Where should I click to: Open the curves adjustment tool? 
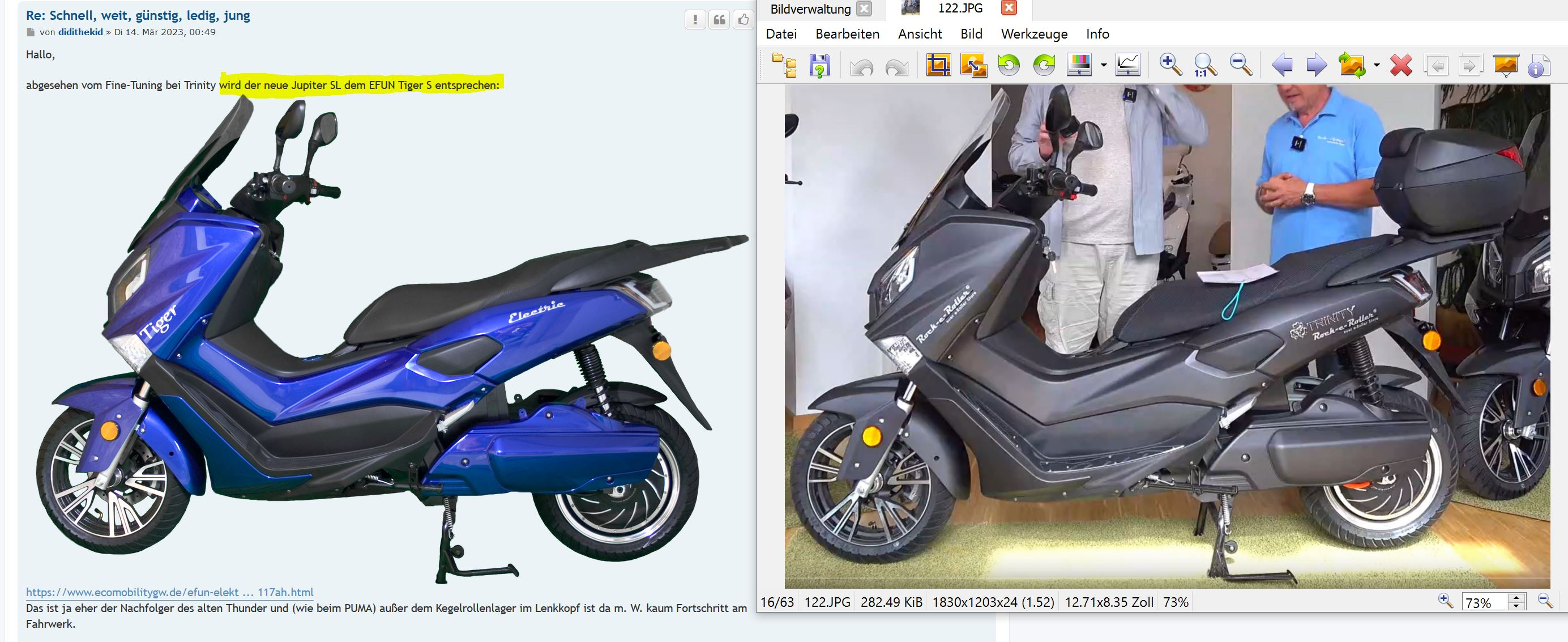pyautogui.click(x=1127, y=65)
